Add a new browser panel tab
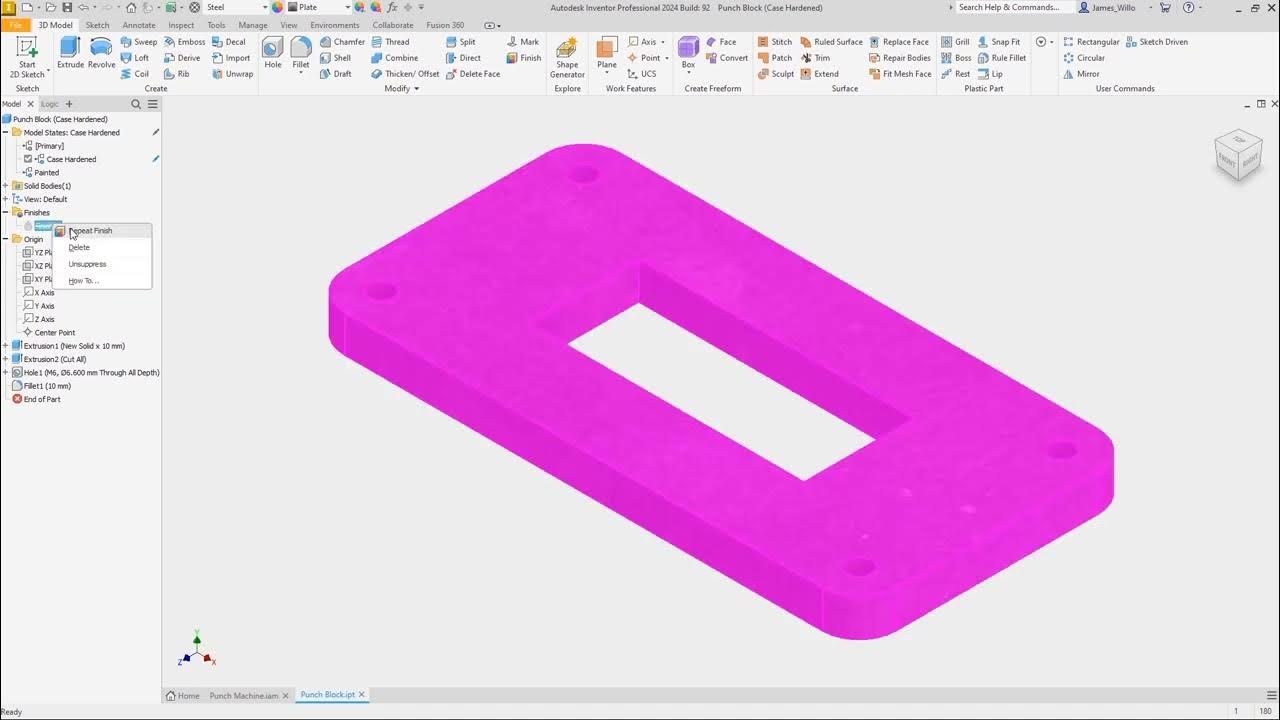The width and height of the screenshot is (1280, 720). click(x=69, y=104)
